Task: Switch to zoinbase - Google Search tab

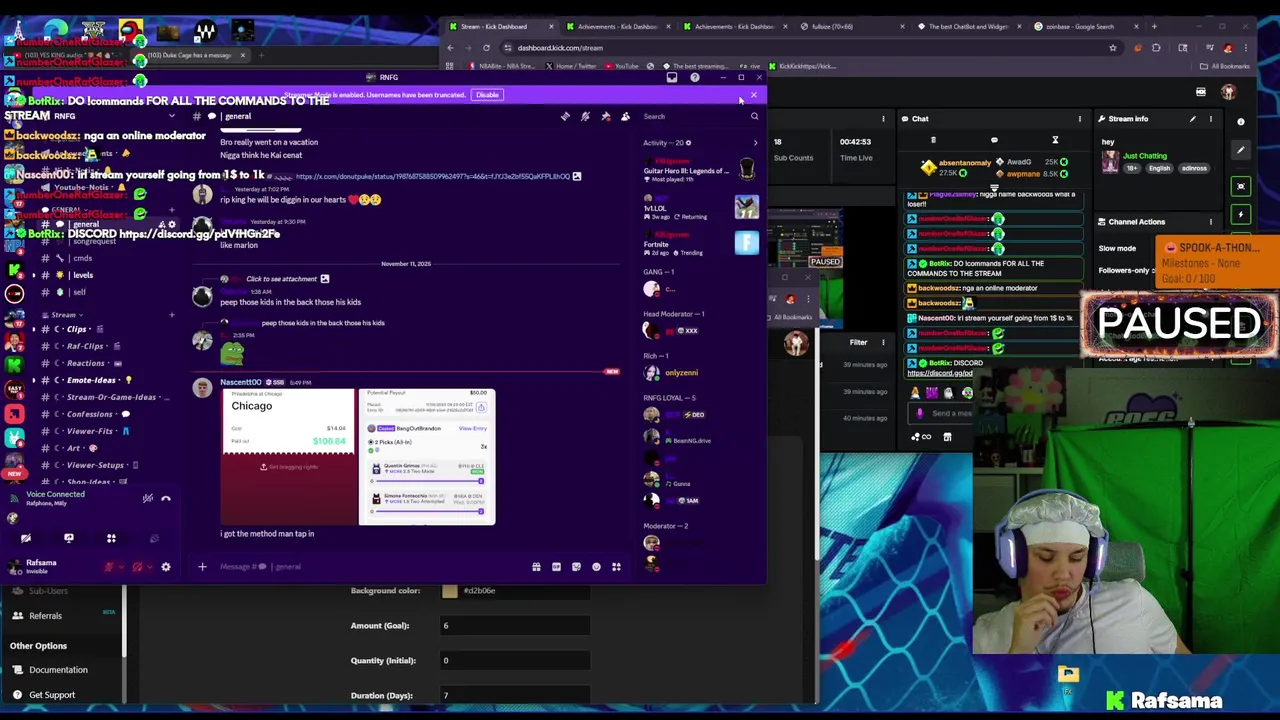Action: (x=1085, y=27)
